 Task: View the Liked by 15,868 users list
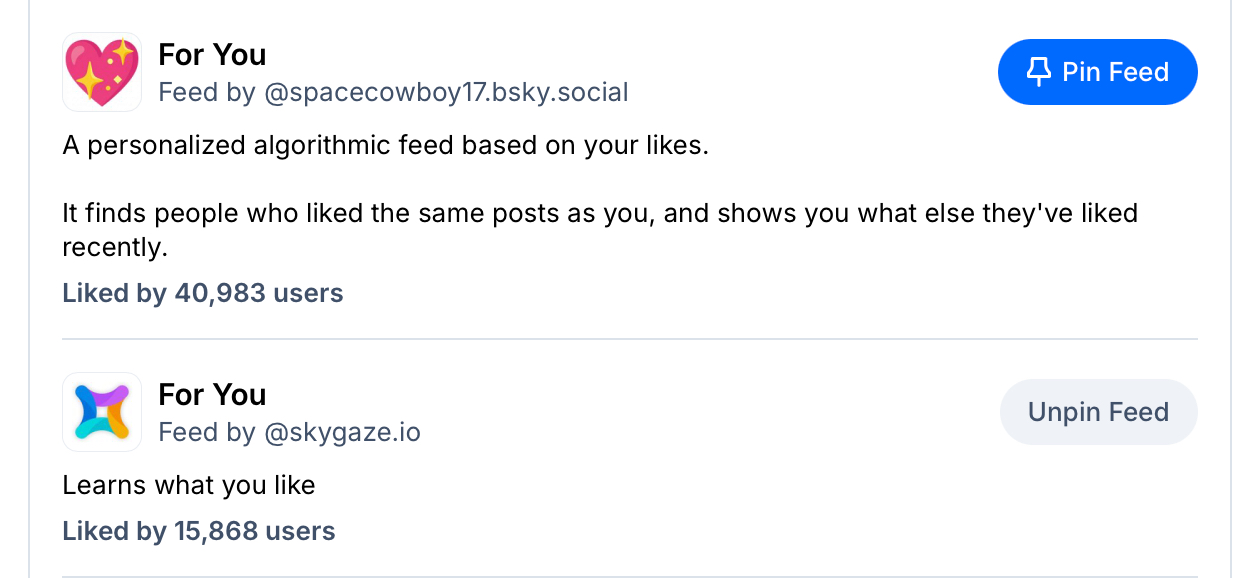point(199,531)
